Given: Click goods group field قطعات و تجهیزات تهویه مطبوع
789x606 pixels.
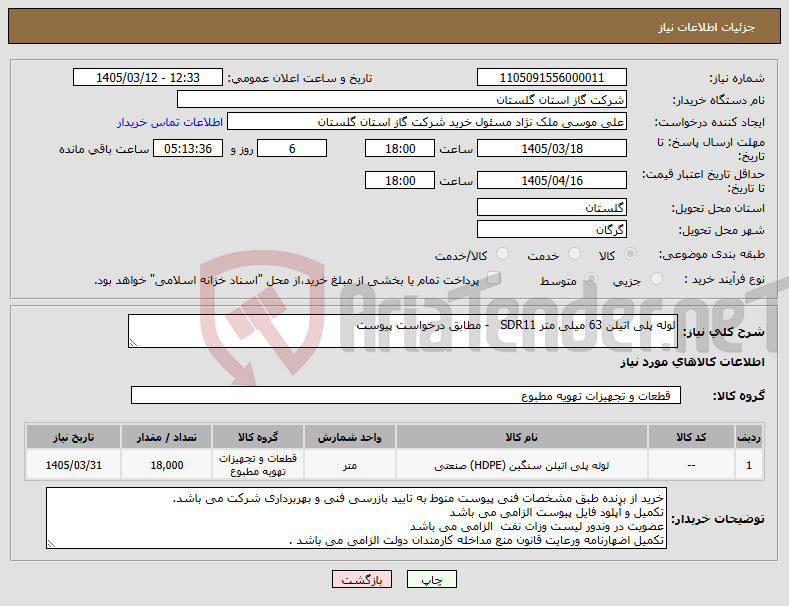Looking at the screenshot, I should click(406, 395).
